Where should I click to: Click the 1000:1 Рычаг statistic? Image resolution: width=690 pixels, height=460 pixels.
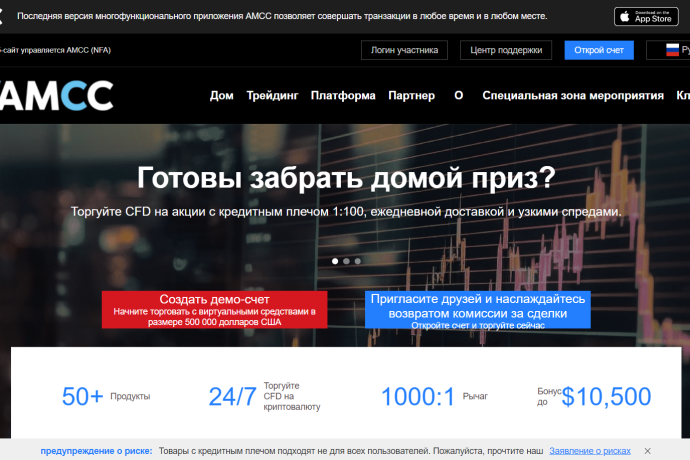click(x=434, y=396)
